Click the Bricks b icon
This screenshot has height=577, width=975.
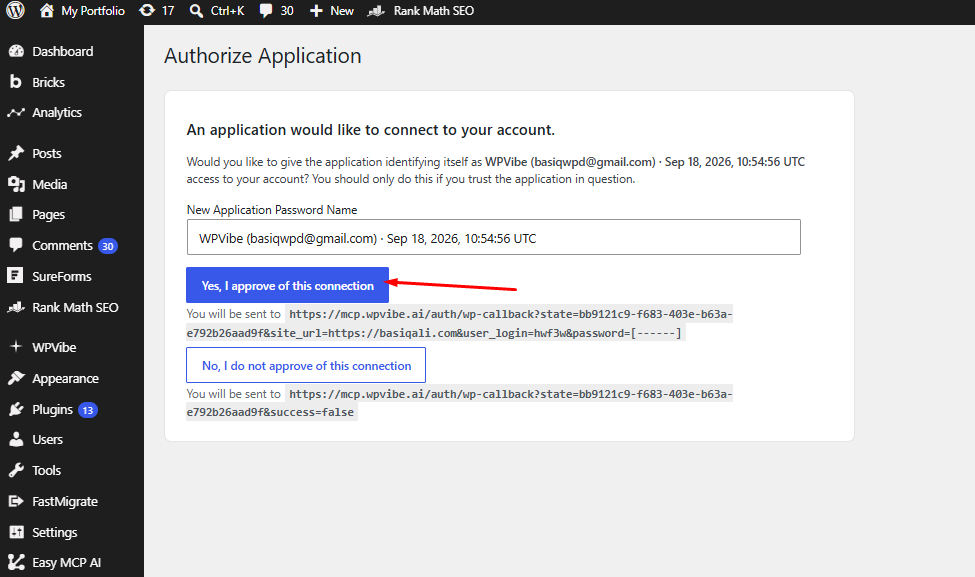coord(16,82)
